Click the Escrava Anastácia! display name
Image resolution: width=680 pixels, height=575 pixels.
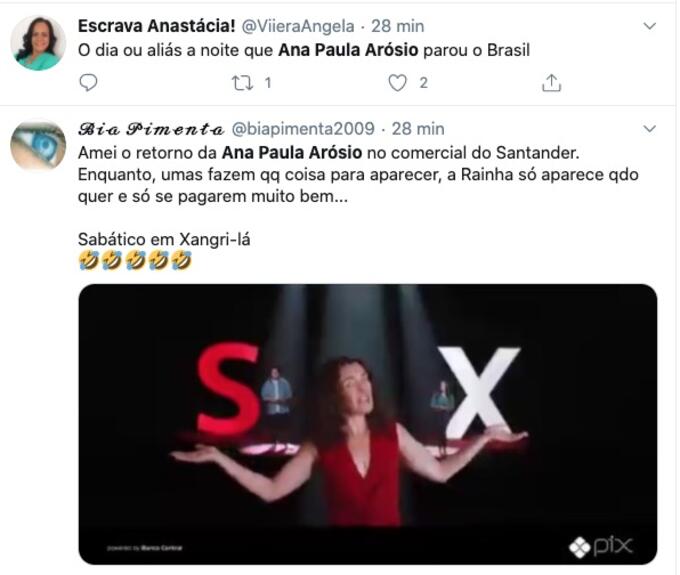pyautogui.click(x=157, y=26)
